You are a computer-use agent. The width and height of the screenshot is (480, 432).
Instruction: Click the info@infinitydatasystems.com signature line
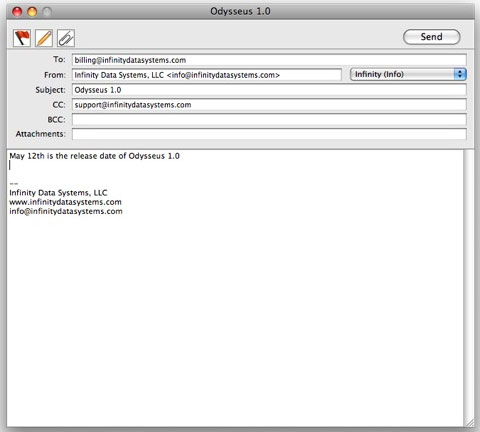point(66,211)
